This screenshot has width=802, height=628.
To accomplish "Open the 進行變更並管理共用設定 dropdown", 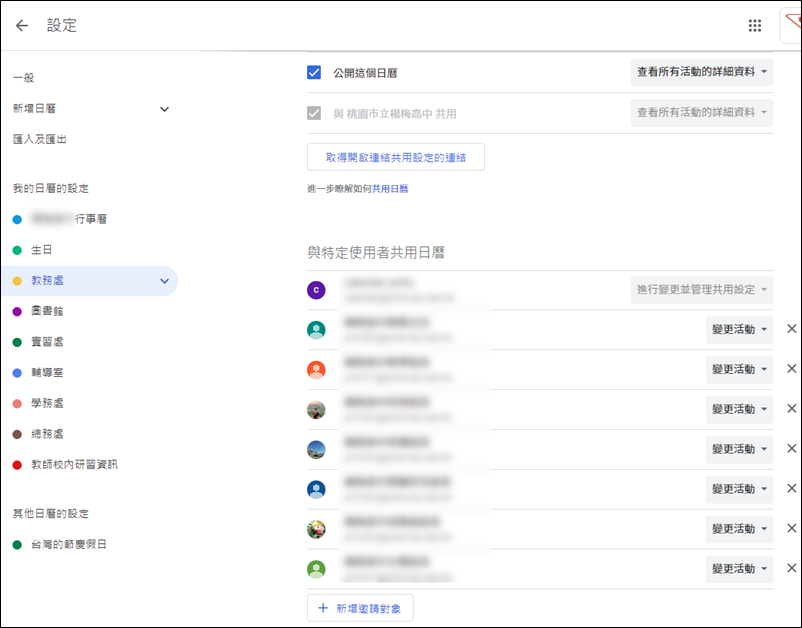I will (702, 290).
